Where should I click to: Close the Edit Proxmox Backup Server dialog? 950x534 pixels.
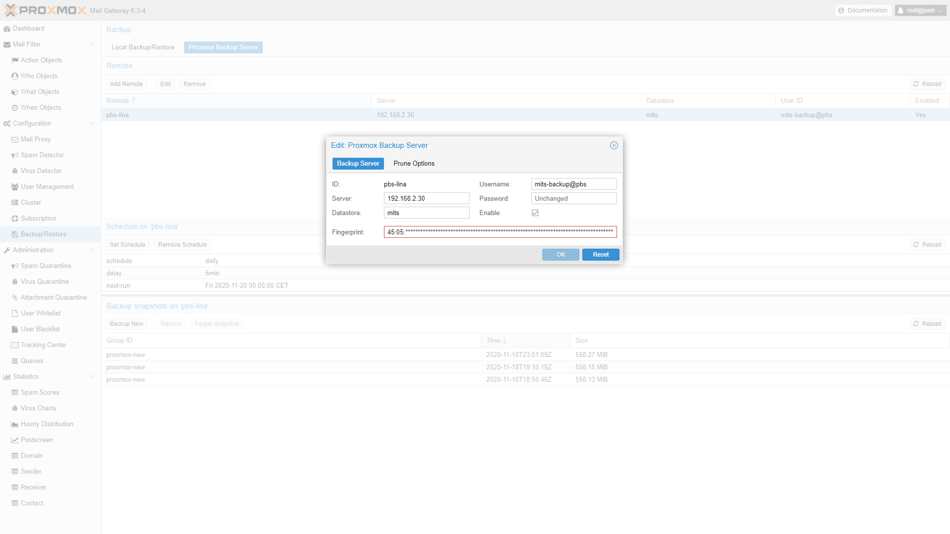tap(614, 145)
